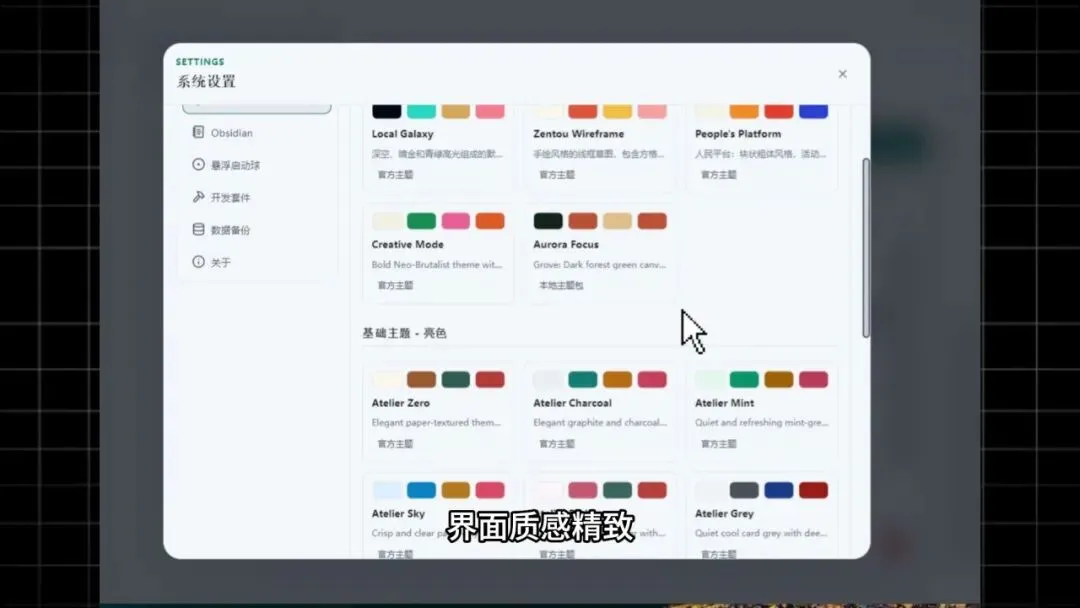Click the 基础主题 - 亮色 section heading
Image resolution: width=1080 pixels, height=608 pixels.
[404, 333]
